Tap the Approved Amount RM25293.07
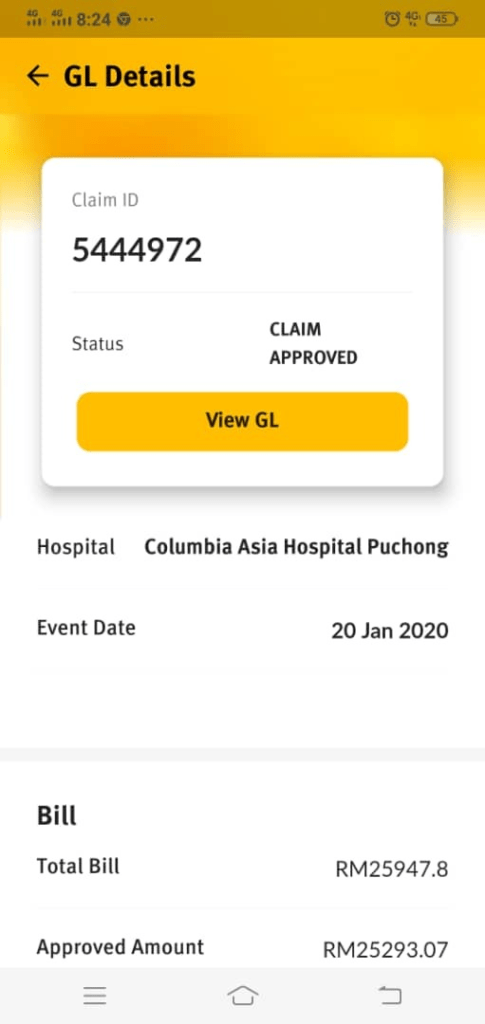This screenshot has width=485, height=1024. (x=386, y=950)
